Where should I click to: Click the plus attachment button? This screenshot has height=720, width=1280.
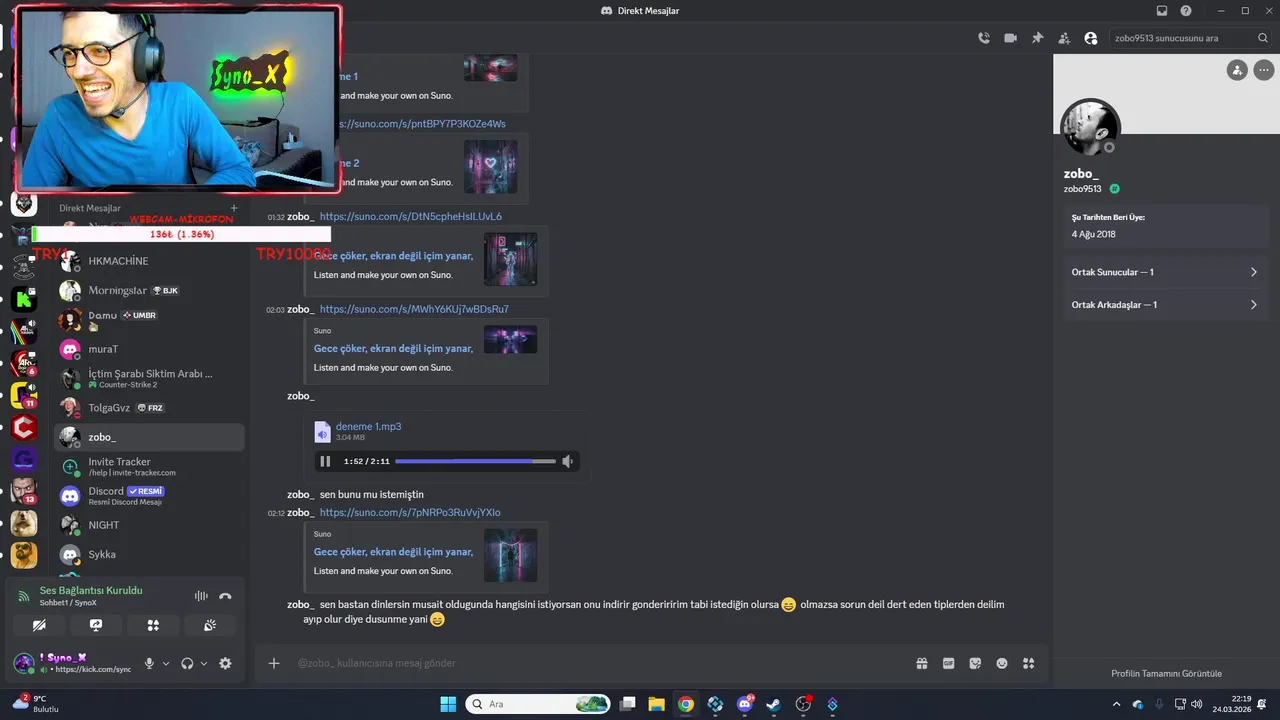pos(274,663)
